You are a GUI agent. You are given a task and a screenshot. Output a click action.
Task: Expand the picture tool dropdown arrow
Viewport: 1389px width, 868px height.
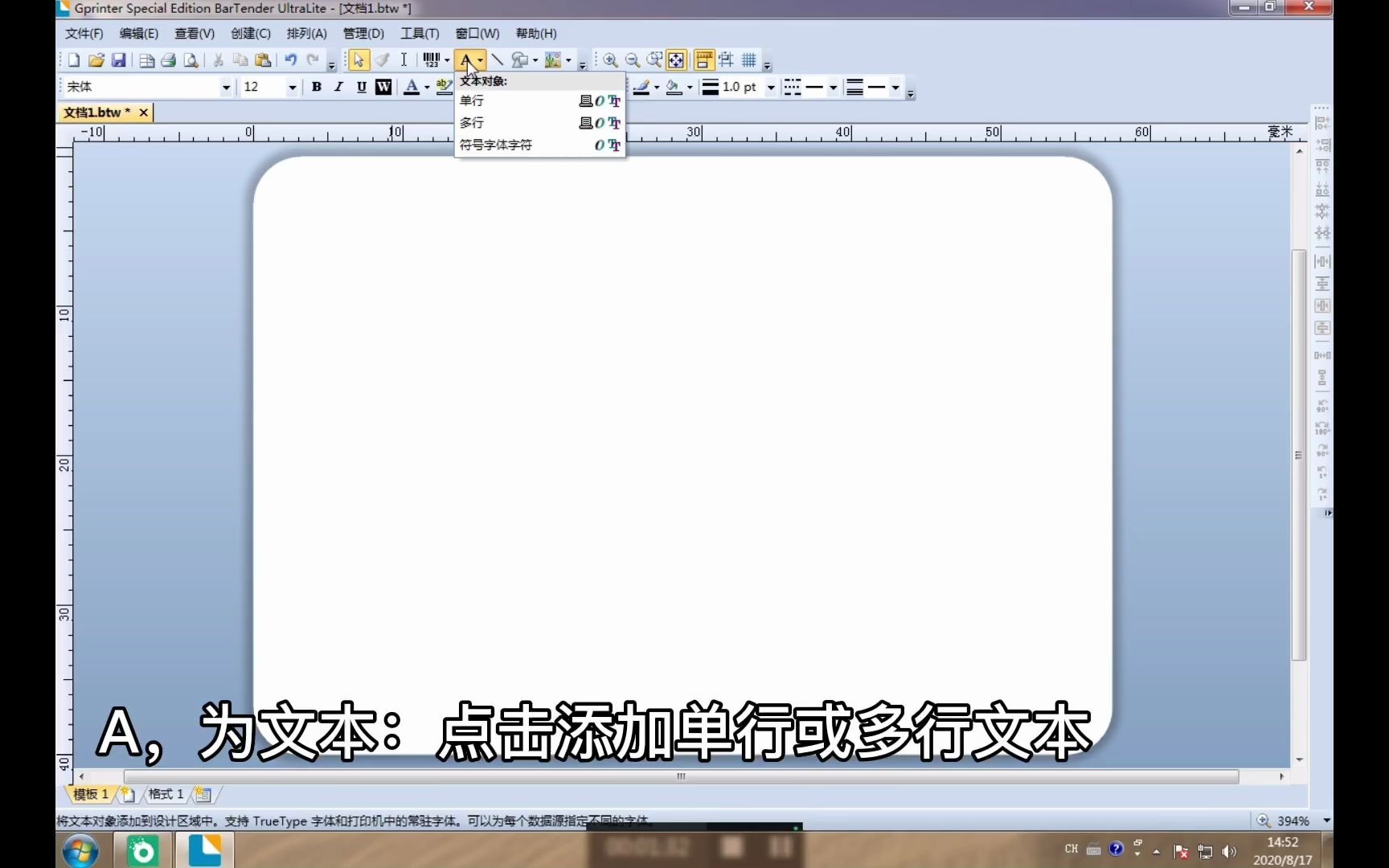(568, 60)
